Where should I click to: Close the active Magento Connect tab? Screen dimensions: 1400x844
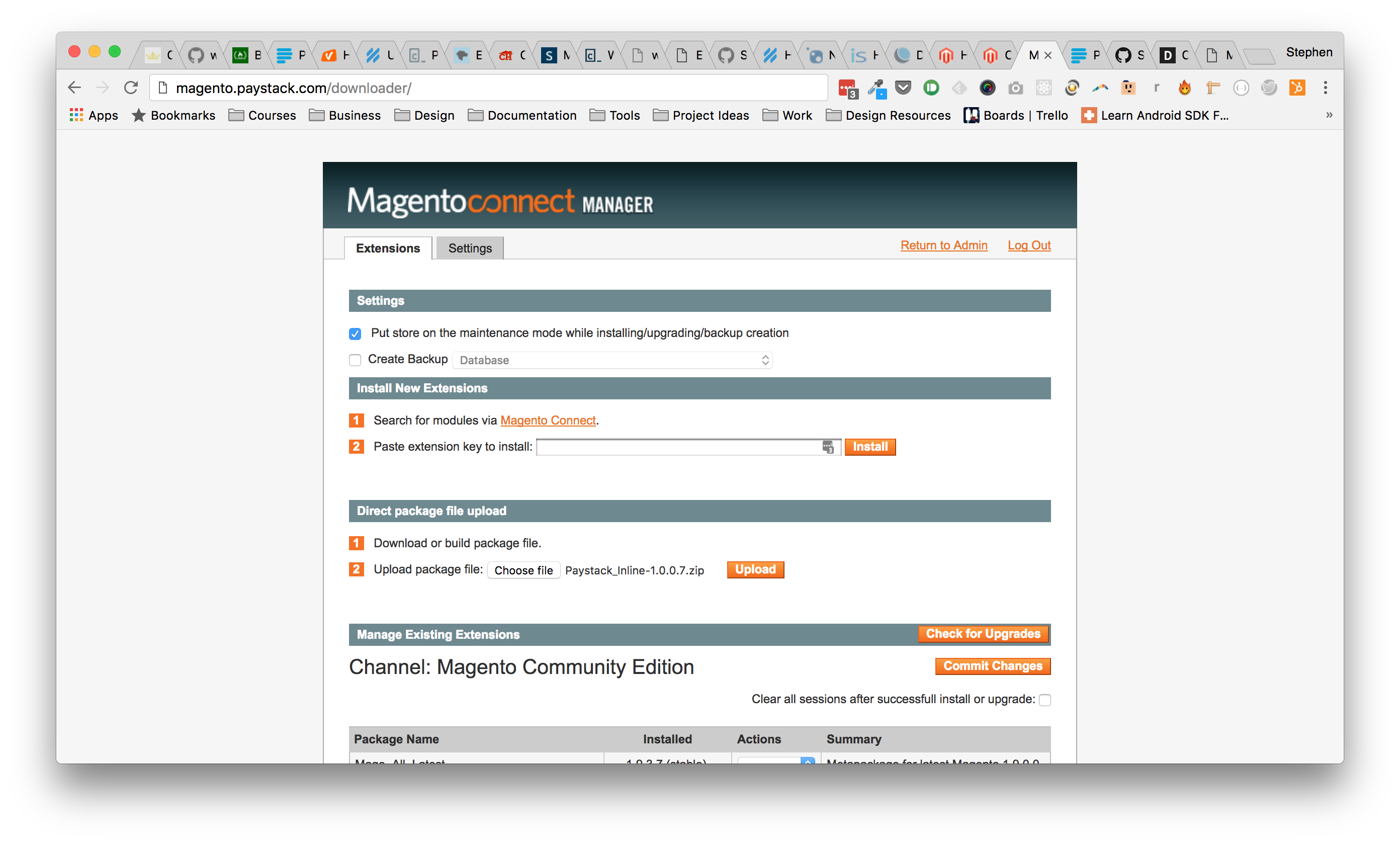pos(1048,55)
